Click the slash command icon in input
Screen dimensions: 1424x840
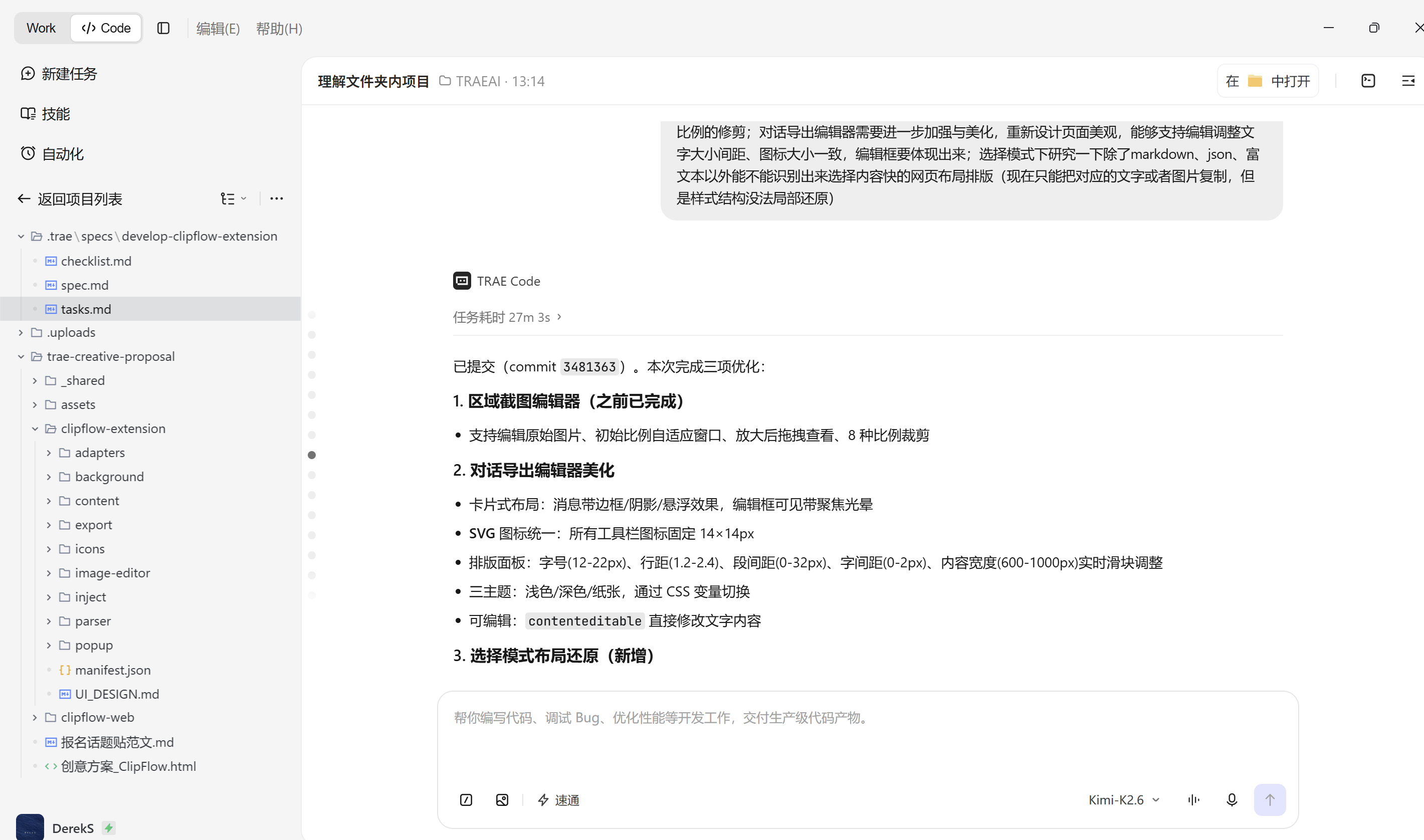click(466, 800)
